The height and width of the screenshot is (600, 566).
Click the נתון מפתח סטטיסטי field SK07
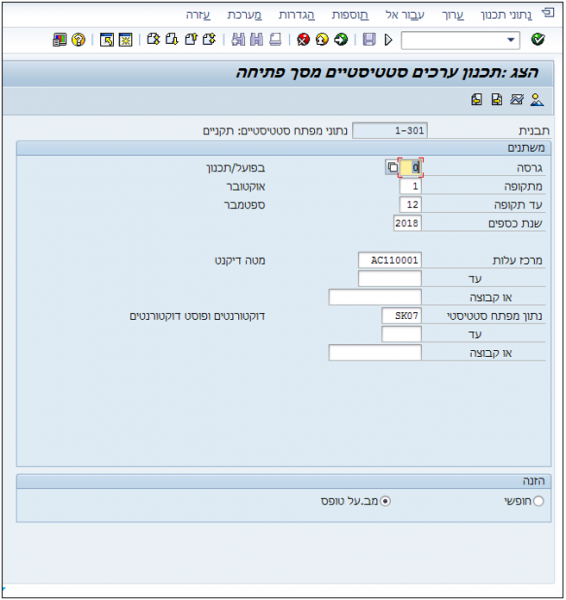401,316
